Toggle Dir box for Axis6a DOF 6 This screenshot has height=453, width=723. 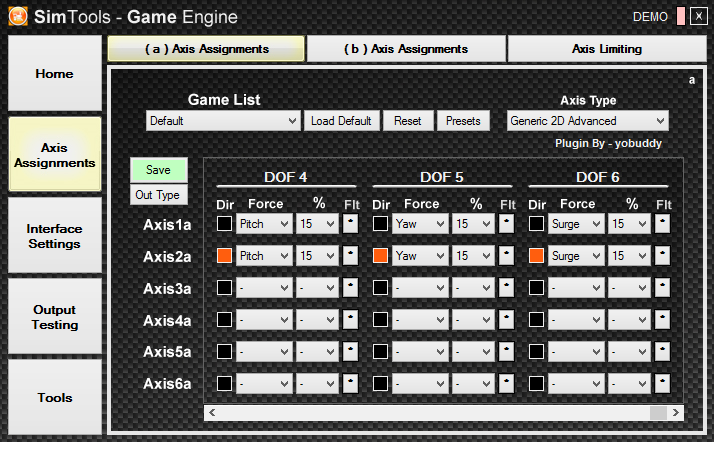pyautogui.click(x=536, y=383)
